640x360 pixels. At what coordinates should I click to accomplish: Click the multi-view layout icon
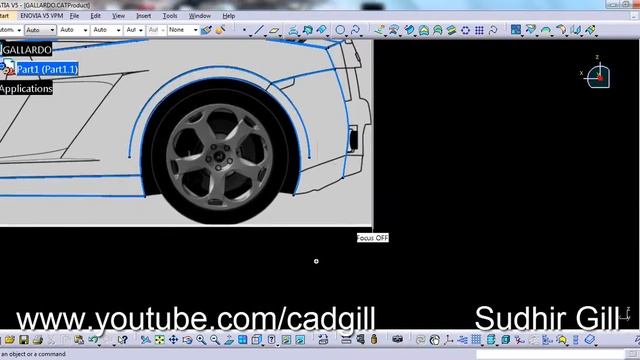[x=243, y=340]
